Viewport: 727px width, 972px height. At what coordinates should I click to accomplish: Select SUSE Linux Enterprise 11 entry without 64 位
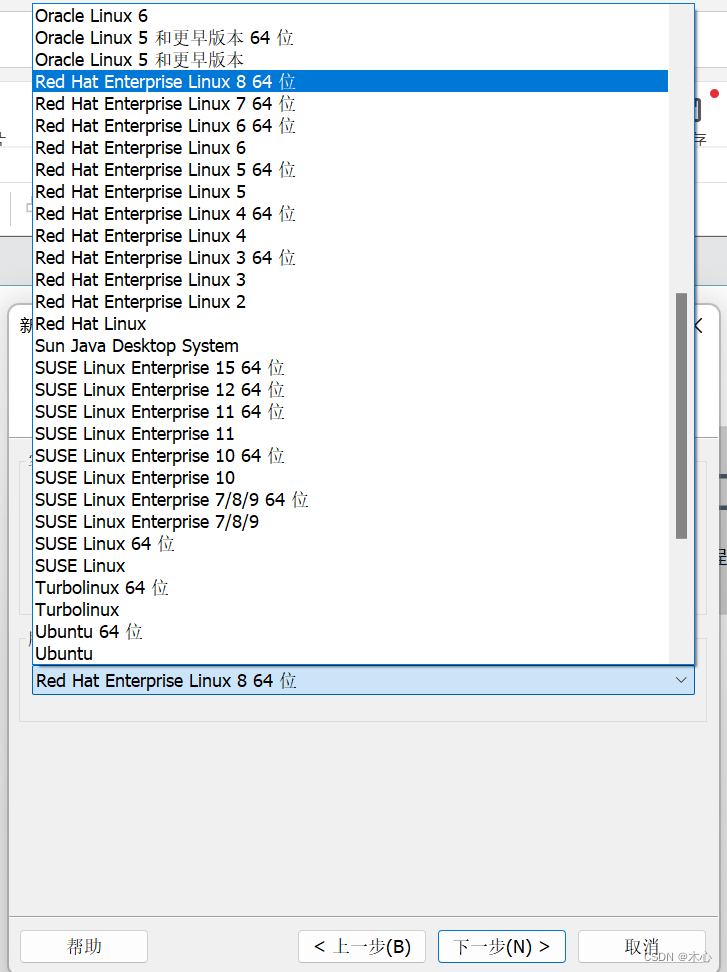[350, 434]
